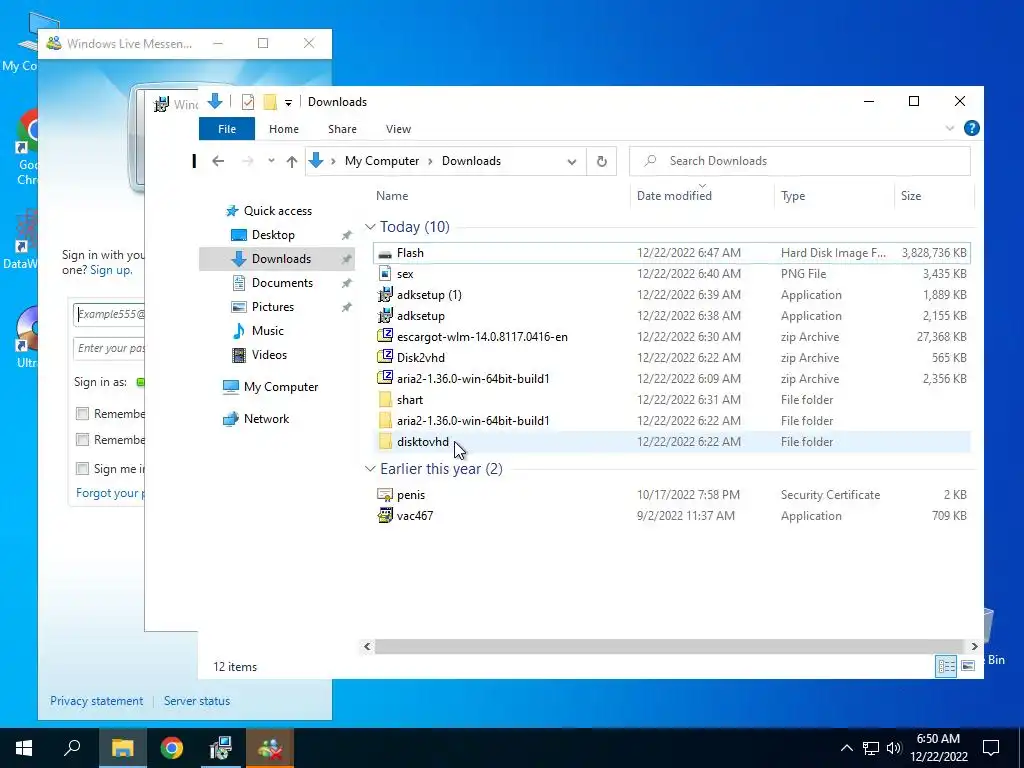Sort by the Name column header
This screenshot has width=1024, height=768.
click(x=392, y=196)
